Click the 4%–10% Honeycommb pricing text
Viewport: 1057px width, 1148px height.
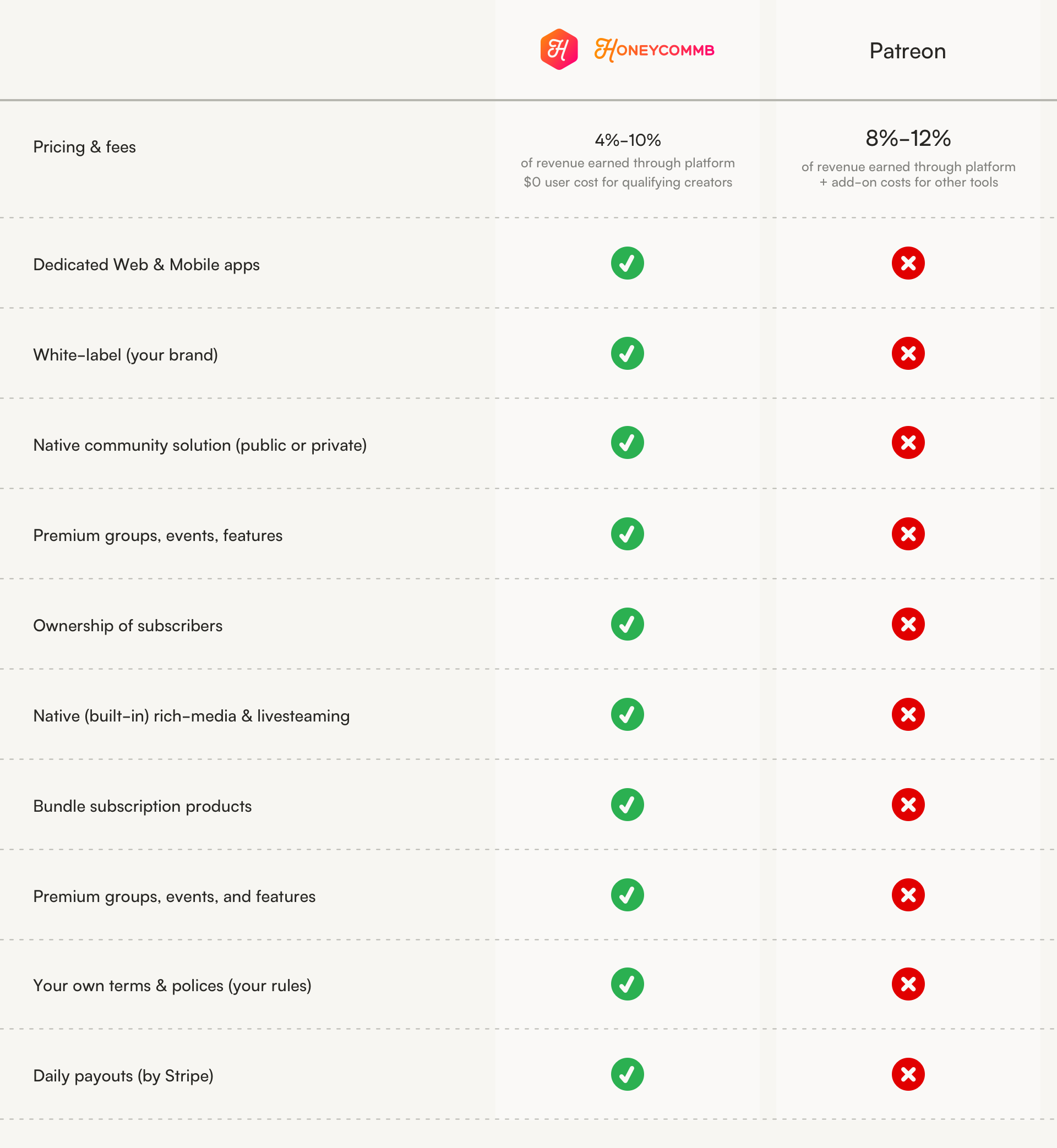point(628,139)
